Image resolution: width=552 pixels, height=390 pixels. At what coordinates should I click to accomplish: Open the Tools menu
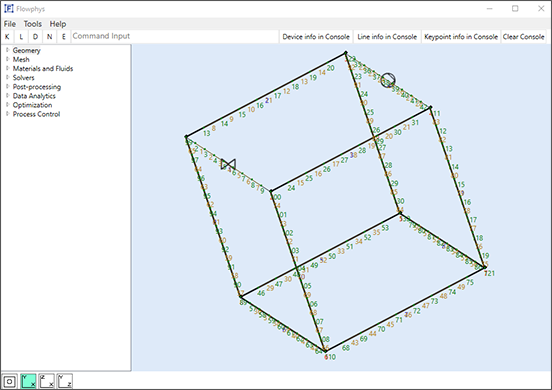click(33, 24)
